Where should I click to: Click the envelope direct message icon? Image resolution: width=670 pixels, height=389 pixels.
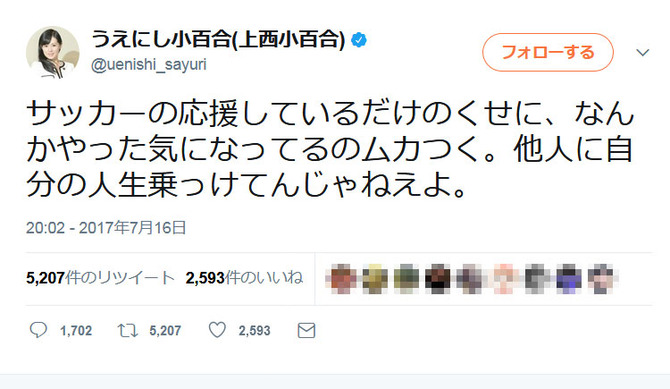click(306, 330)
